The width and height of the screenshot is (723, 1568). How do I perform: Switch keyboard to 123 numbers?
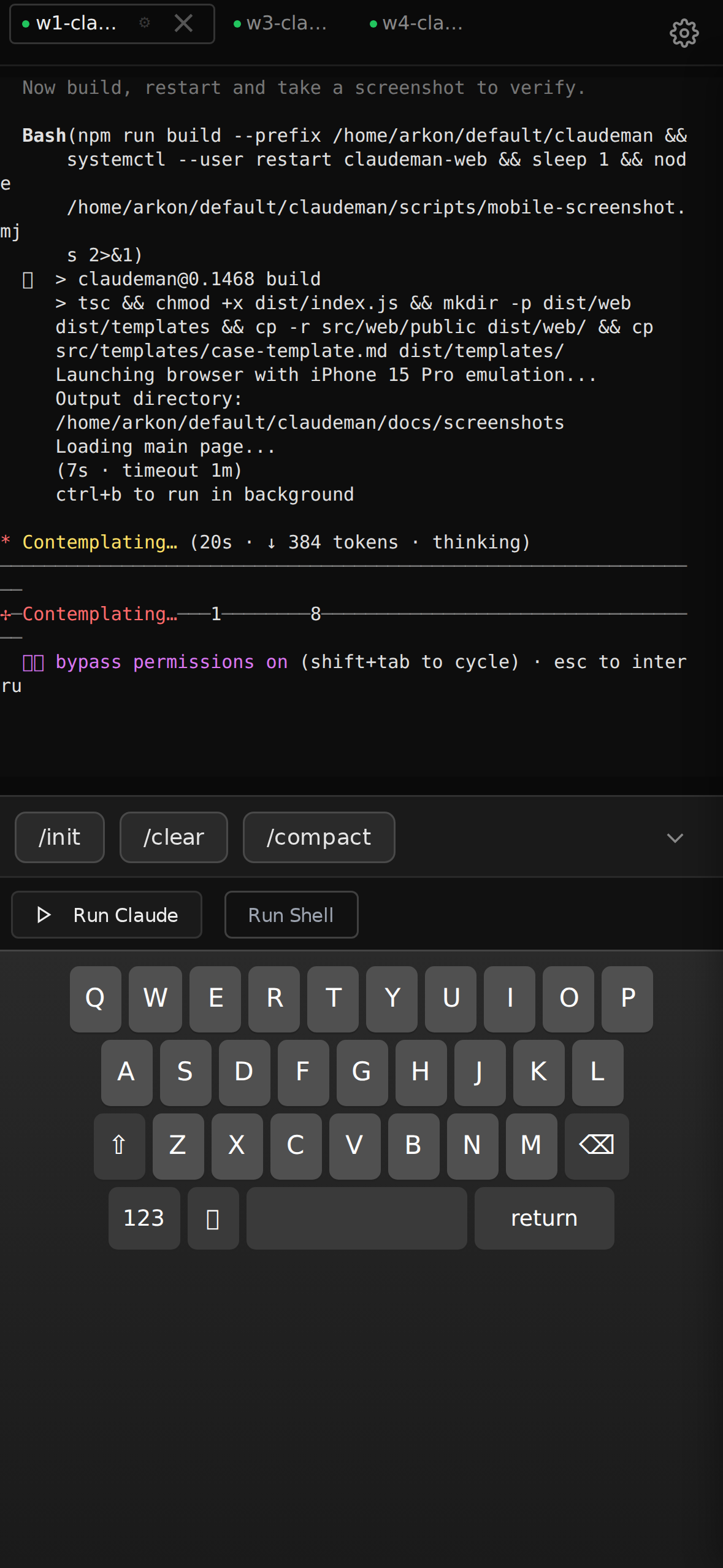pyautogui.click(x=144, y=1218)
